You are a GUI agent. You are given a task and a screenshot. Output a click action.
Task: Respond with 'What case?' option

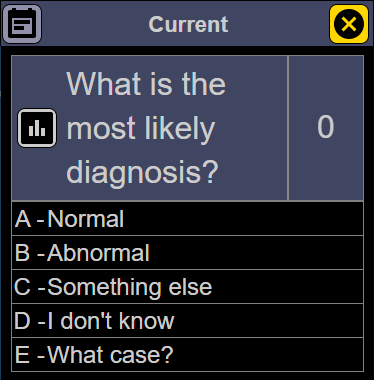click(187, 354)
